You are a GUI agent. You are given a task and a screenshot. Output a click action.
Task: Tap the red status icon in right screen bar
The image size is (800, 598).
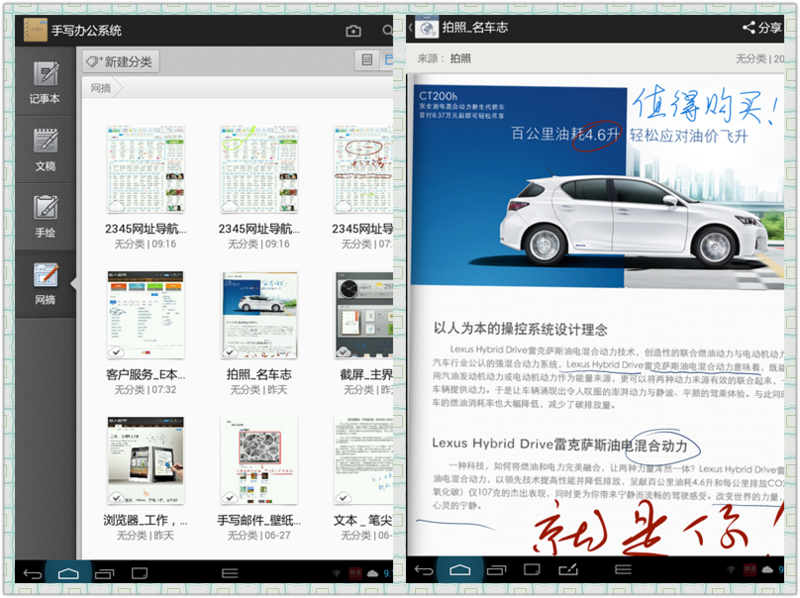tap(750, 570)
